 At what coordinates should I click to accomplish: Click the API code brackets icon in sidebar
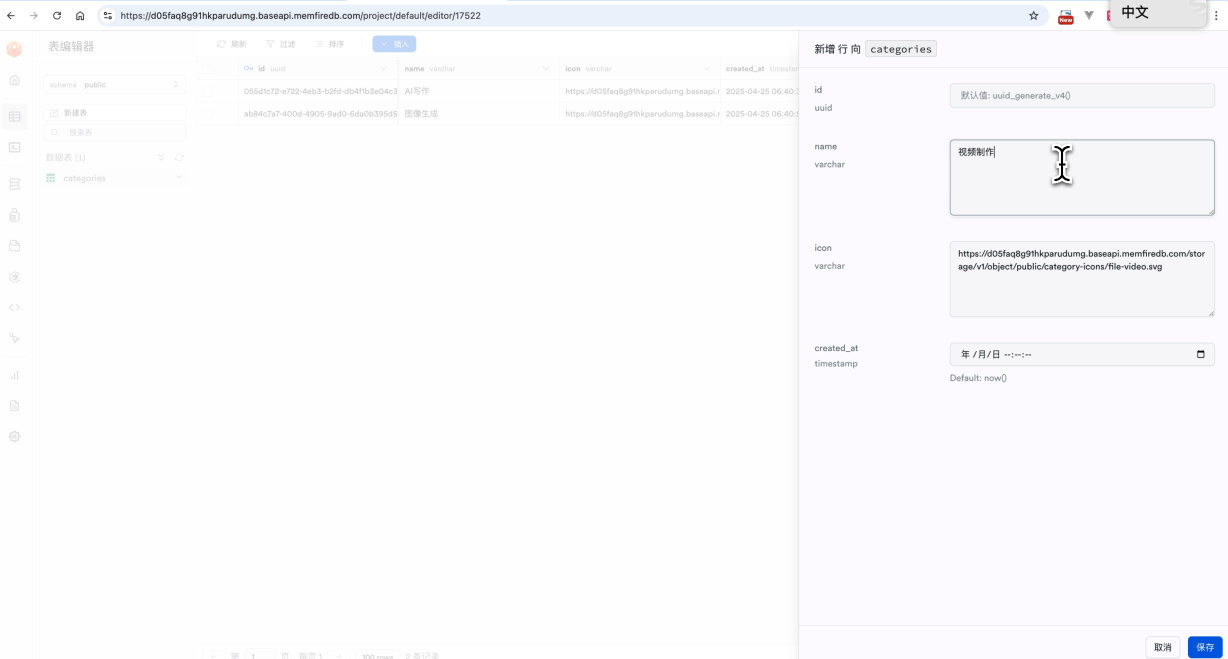pyautogui.click(x=14, y=307)
